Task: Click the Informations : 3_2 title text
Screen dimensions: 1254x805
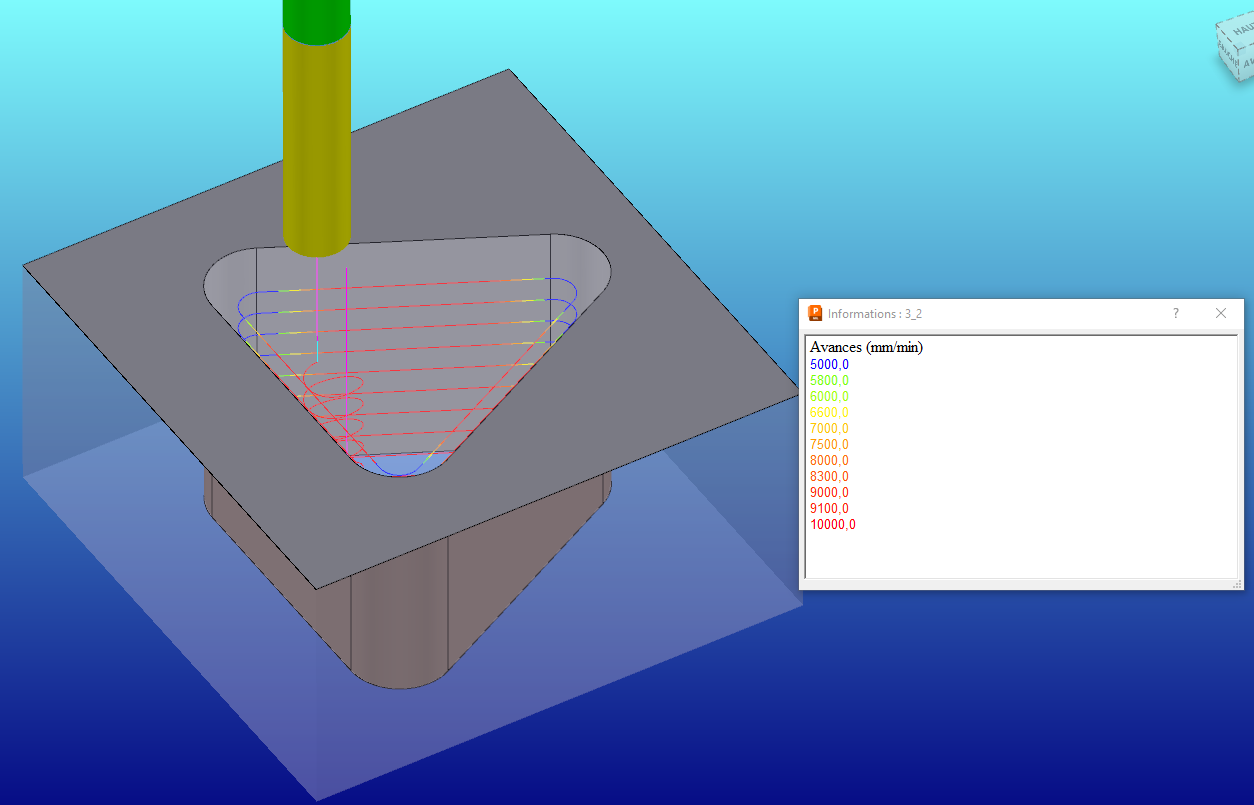Action: pos(875,314)
